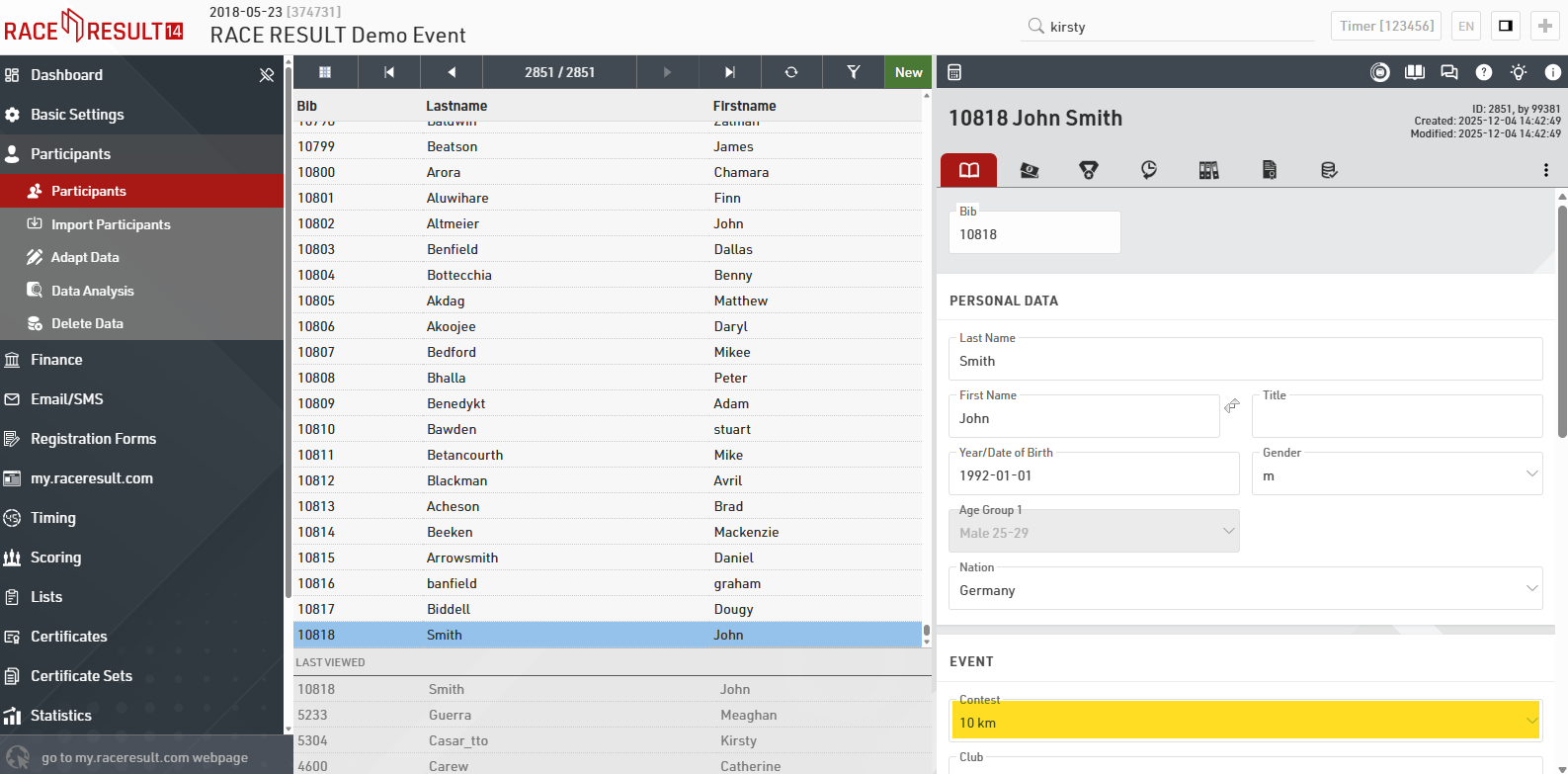Open the filter funnel in participant toolbar
1568x774 pixels.
pyautogui.click(x=853, y=72)
